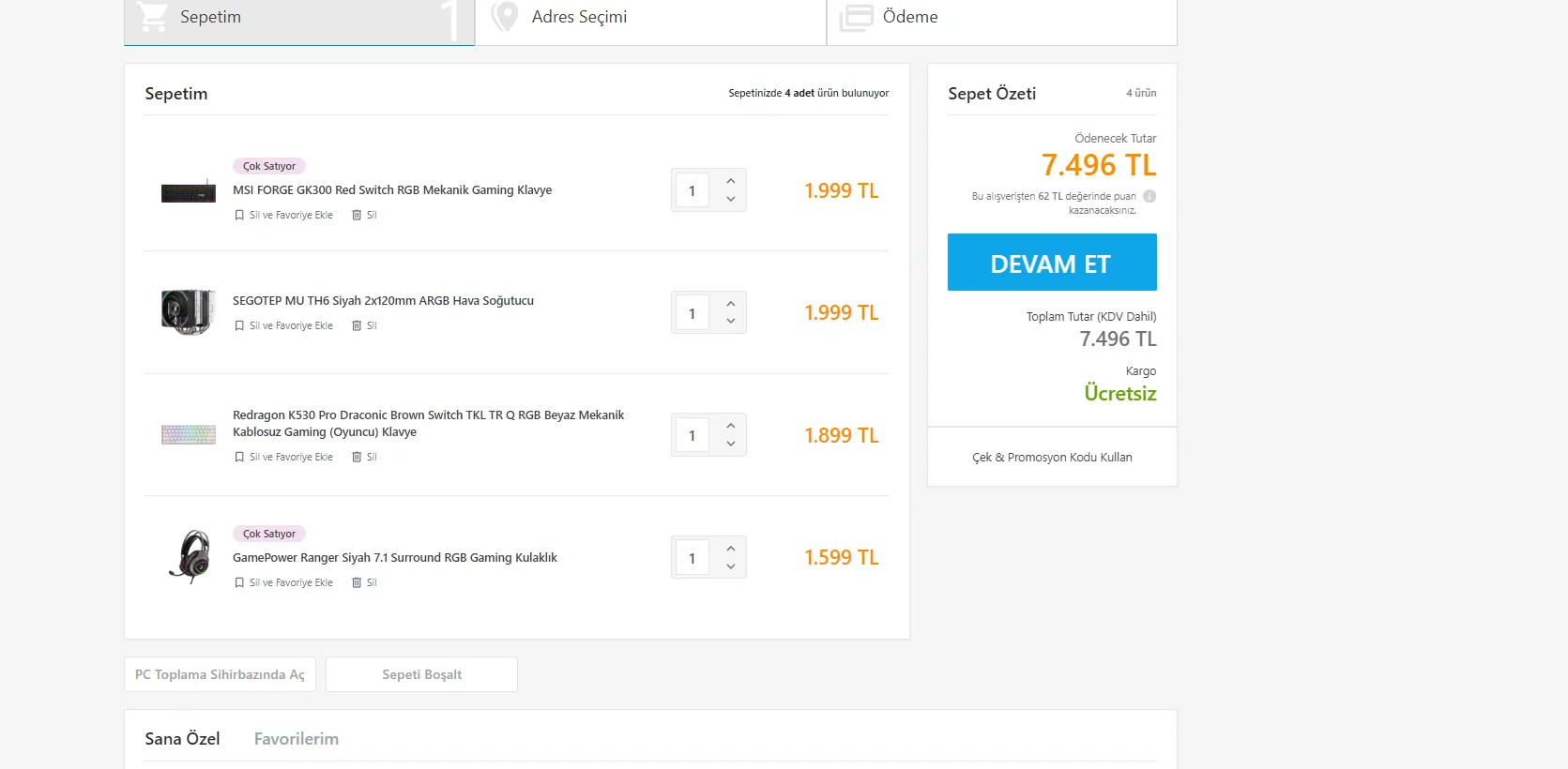Click the 4 ürün count in Sepet Özeti

[x=1141, y=93]
